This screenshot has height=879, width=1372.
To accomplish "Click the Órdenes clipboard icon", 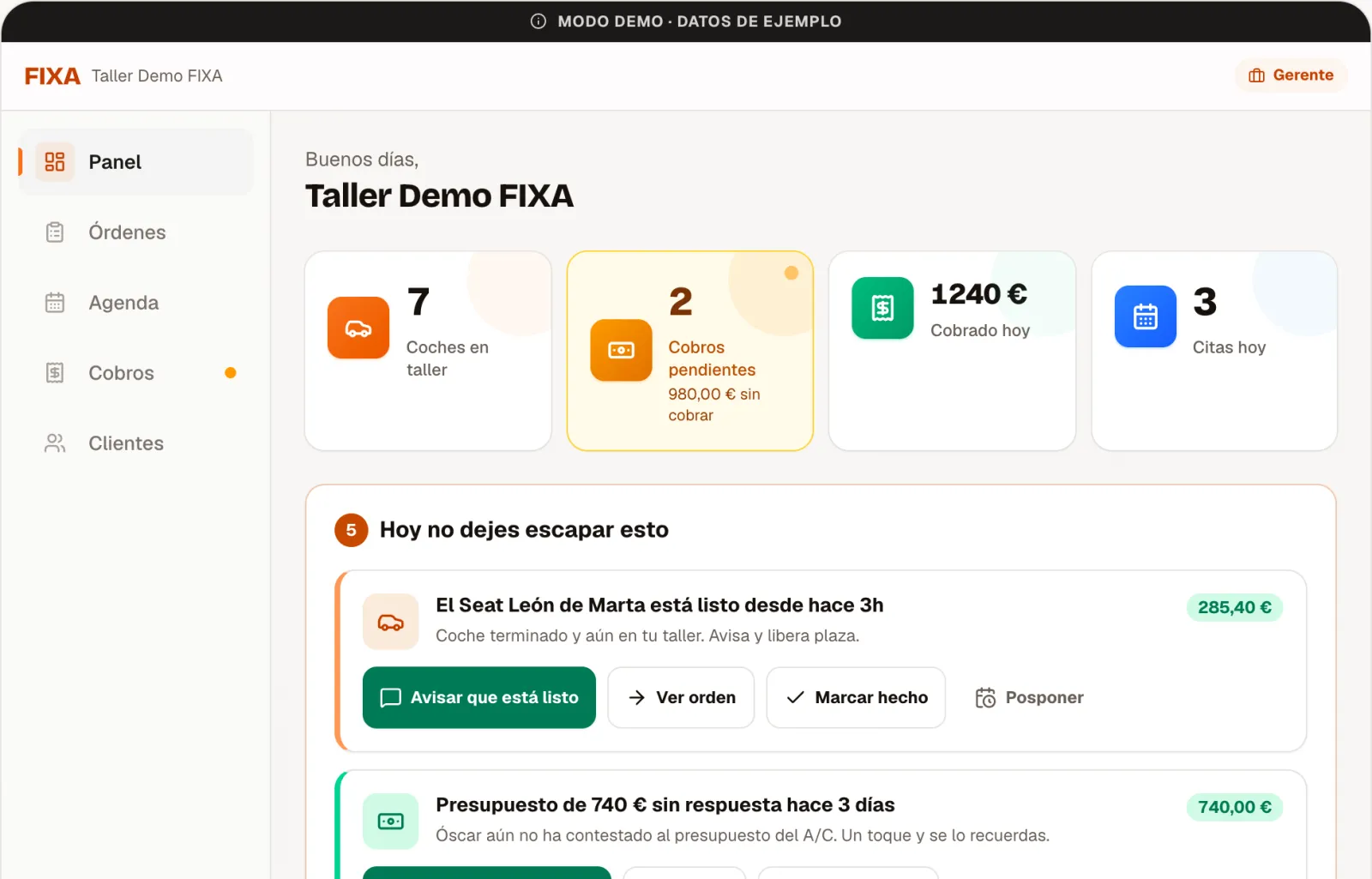I will [55, 232].
